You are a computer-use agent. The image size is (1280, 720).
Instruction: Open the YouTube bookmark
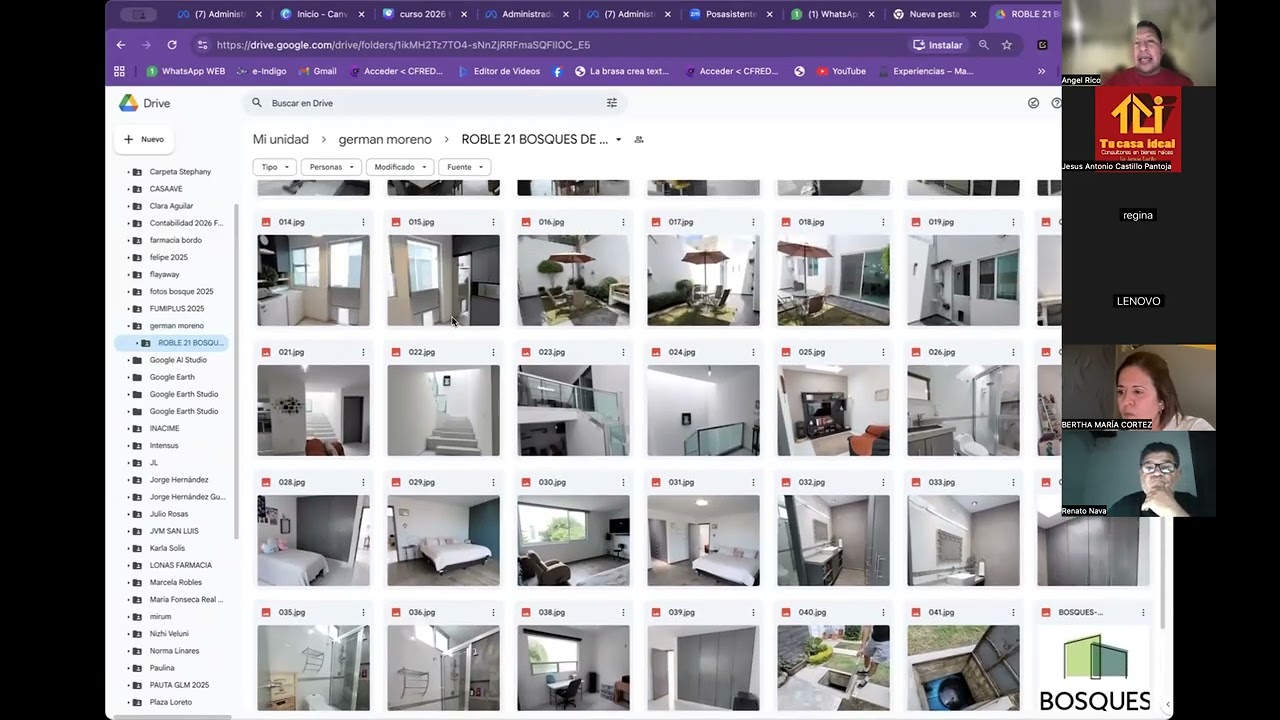coord(841,71)
